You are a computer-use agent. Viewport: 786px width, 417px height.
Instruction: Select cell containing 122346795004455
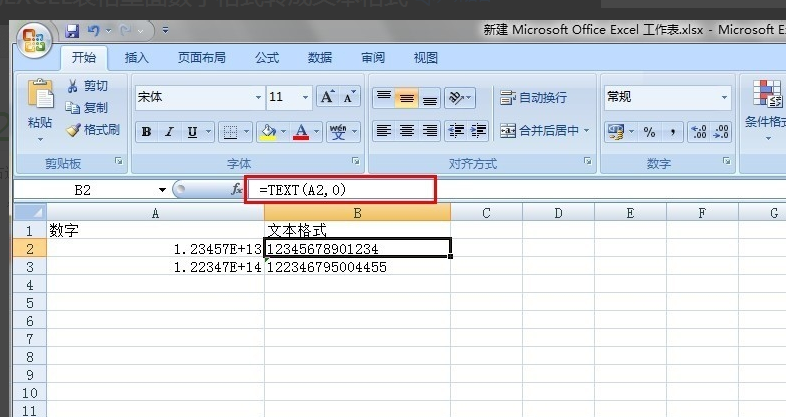pos(357,267)
